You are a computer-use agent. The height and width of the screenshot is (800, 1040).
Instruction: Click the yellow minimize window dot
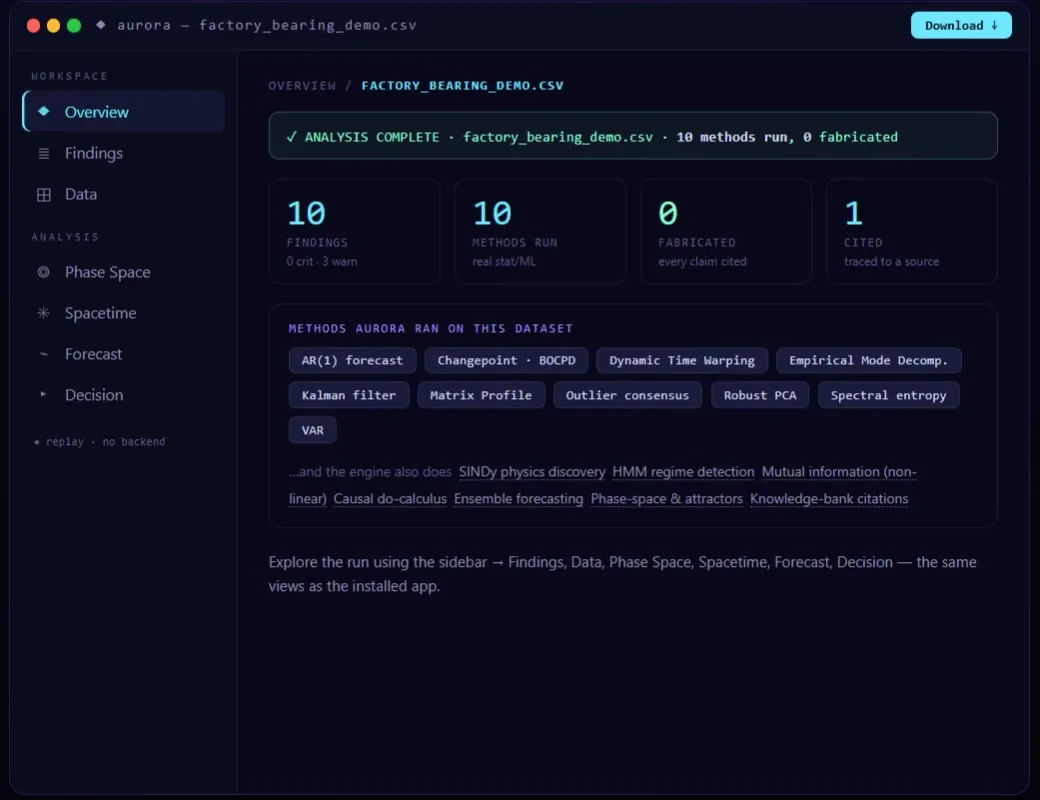tap(54, 25)
